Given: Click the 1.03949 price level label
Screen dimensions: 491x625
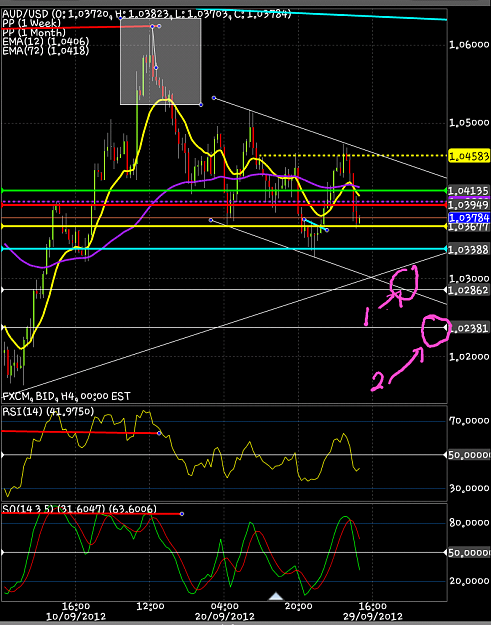Looking at the screenshot, I should click(469, 205).
